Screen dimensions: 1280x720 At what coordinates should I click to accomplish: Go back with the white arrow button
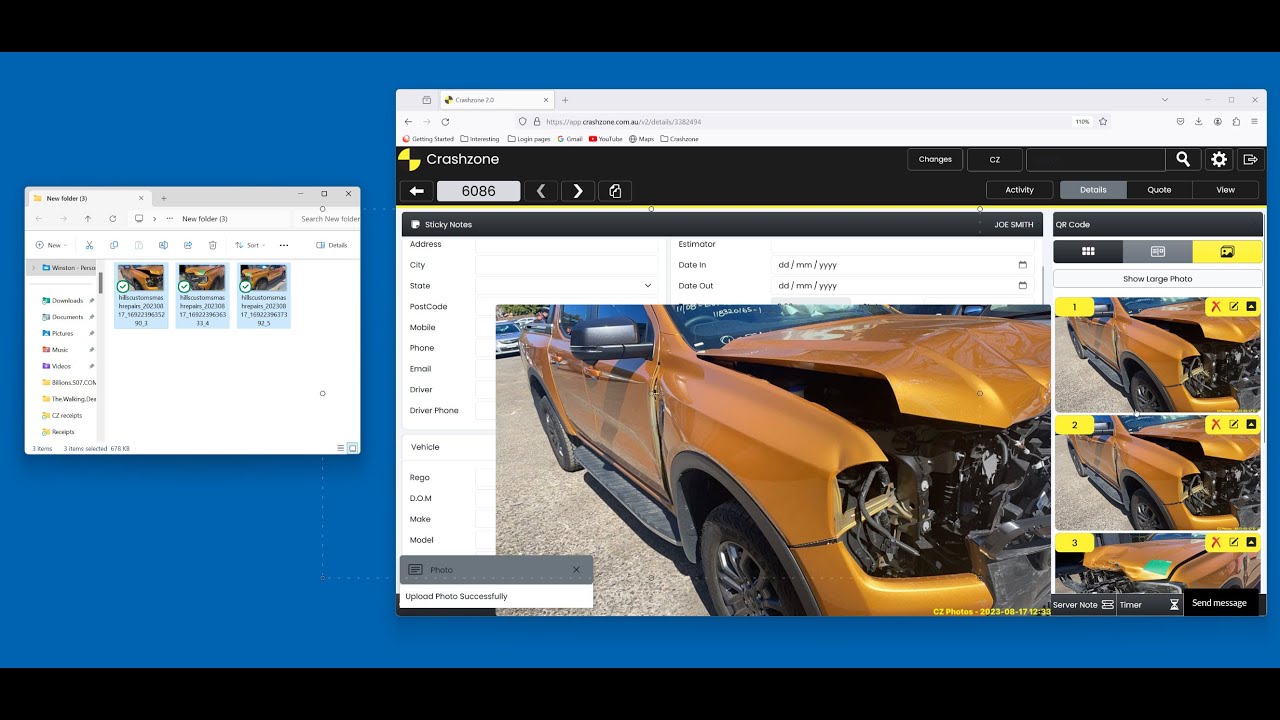[417, 191]
